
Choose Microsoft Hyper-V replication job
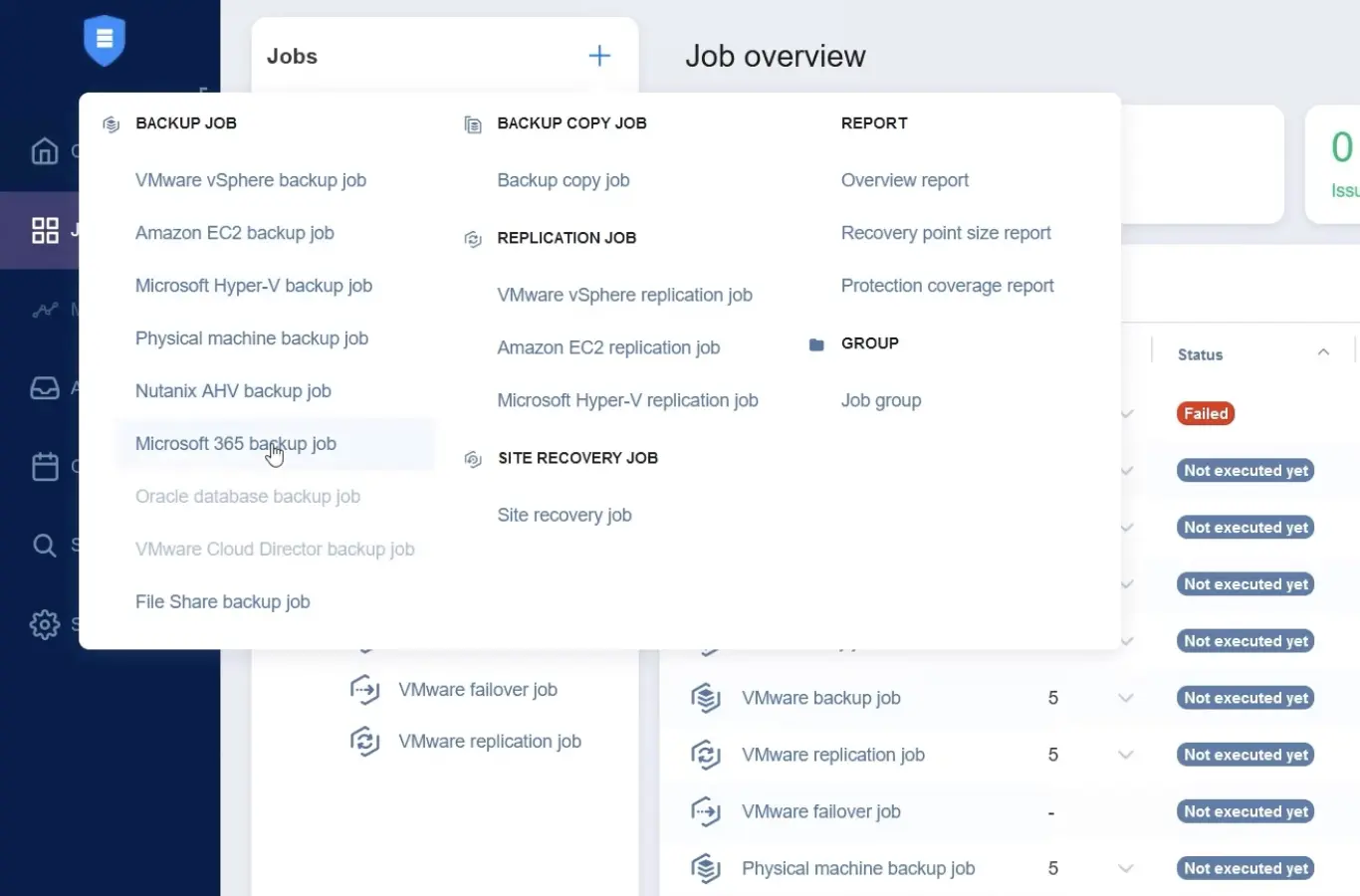pos(627,400)
